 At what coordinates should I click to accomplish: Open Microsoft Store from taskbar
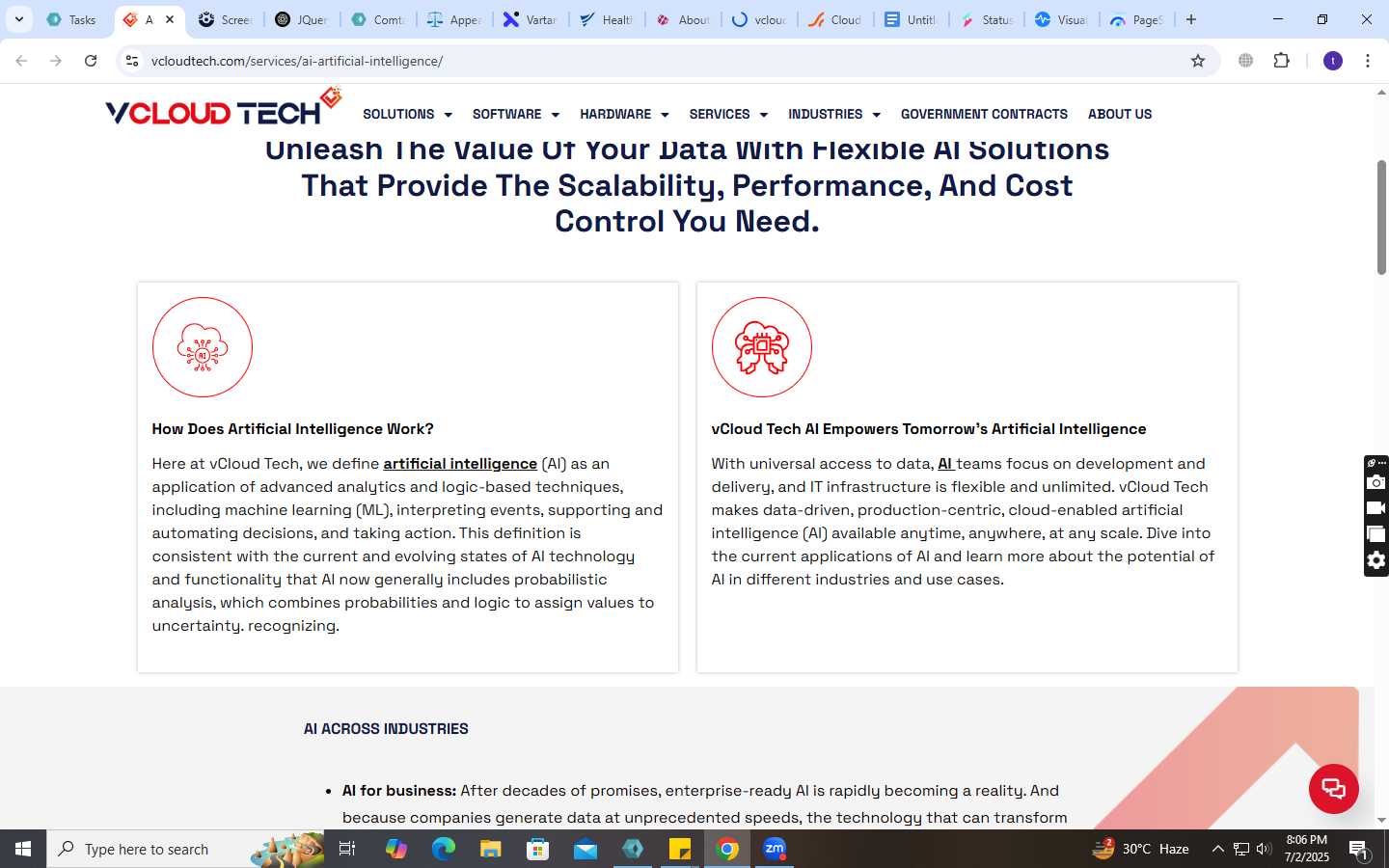[537, 849]
